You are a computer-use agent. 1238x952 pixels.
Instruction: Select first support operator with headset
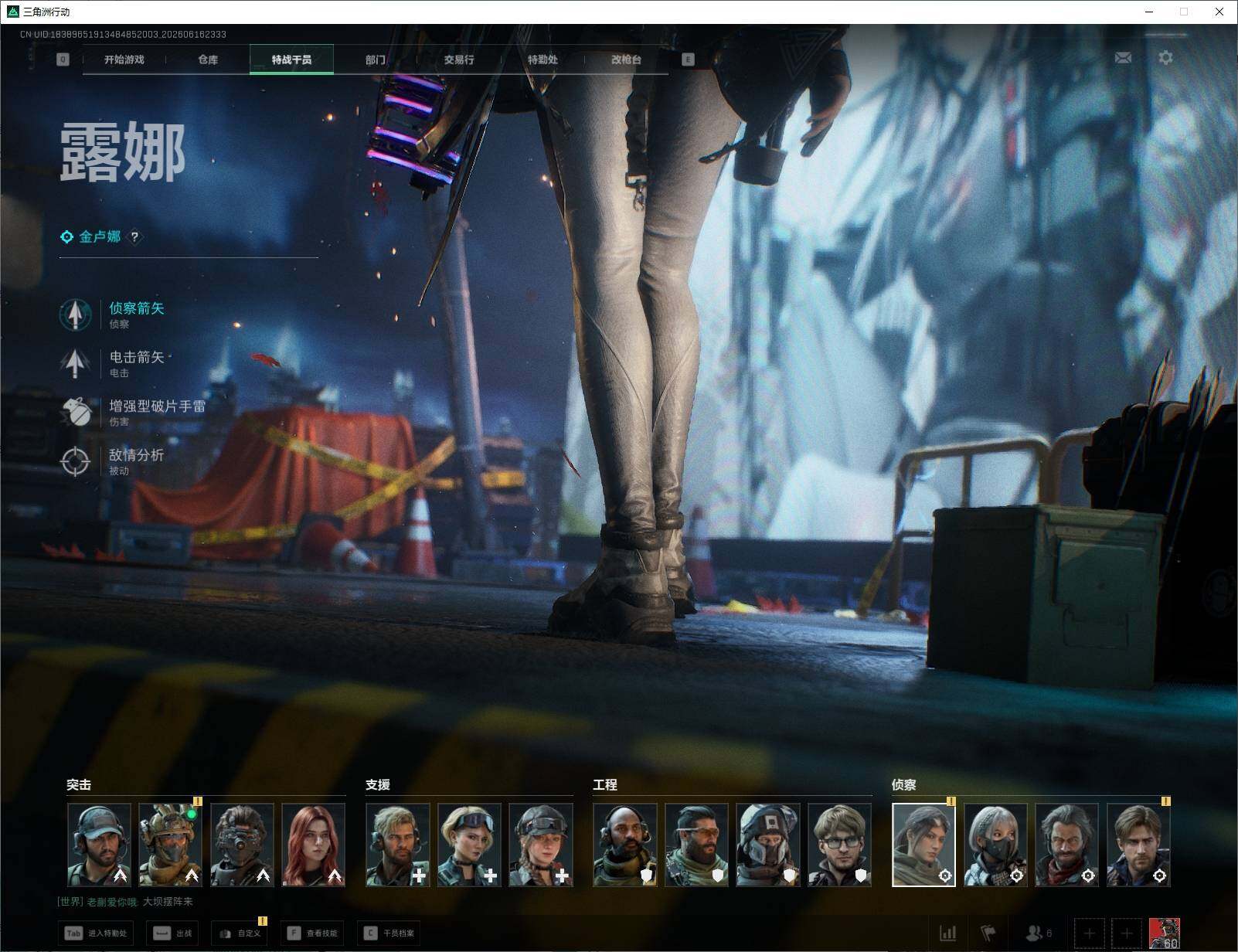coord(398,845)
